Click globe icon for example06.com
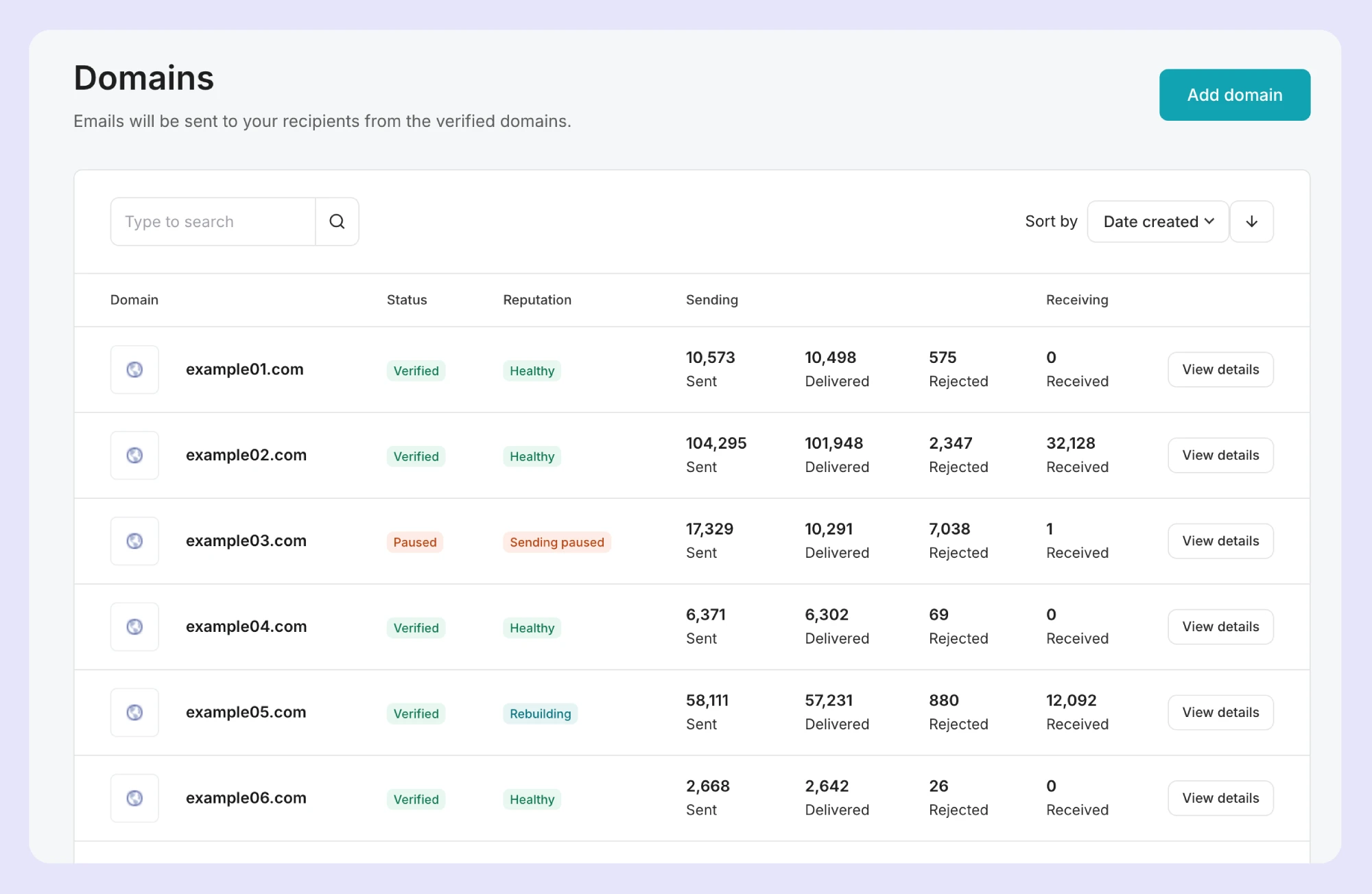The height and width of the screenshot is (894, 1372). [x=134, y=799]
